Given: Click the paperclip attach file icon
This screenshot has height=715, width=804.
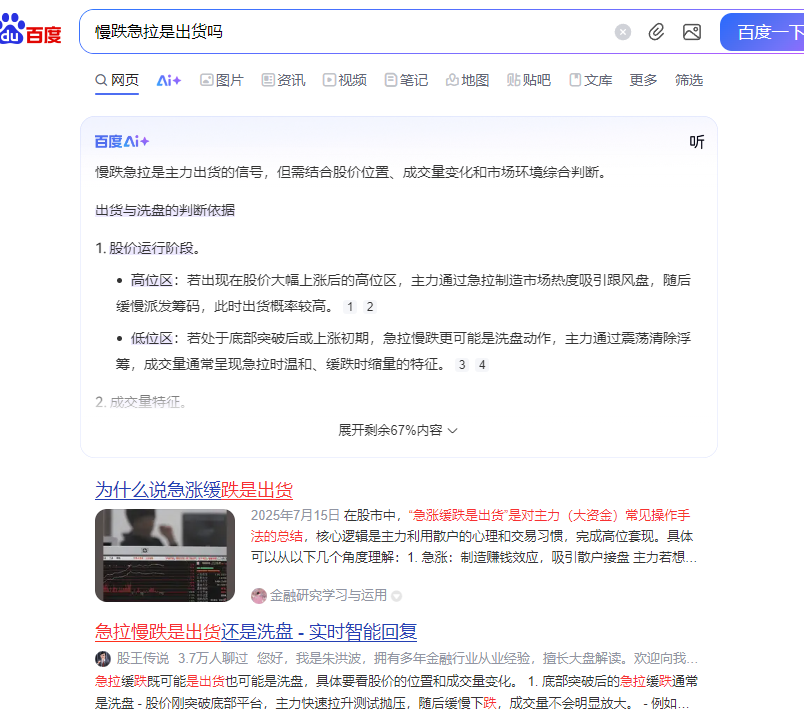Looking at the screenshot, I should coord(656,32).
